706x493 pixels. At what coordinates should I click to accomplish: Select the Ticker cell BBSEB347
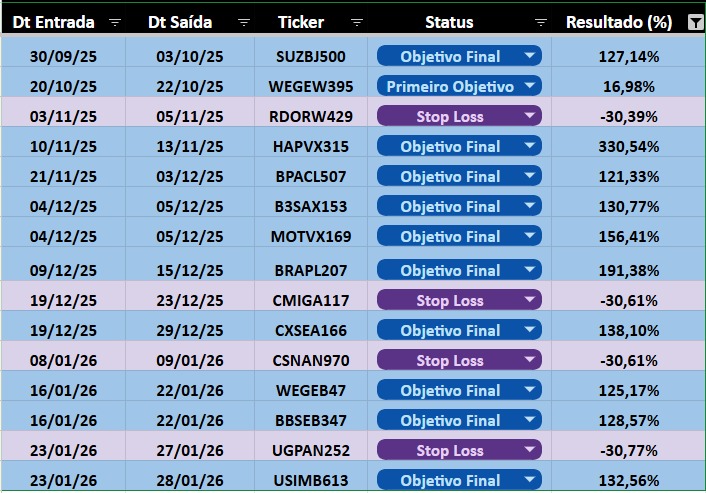(310, 420)
